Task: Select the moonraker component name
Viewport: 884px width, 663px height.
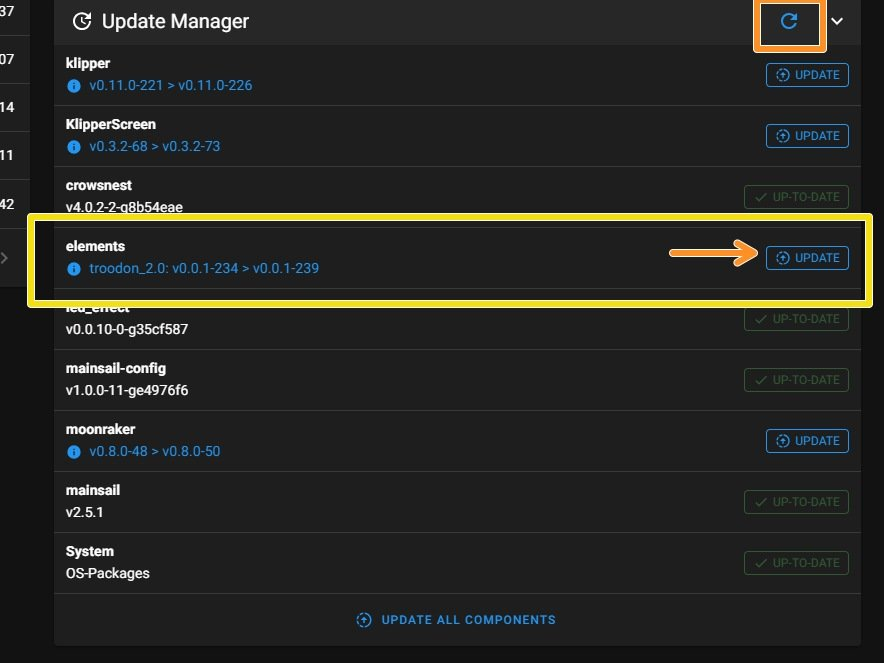Action: coord(100,429)
